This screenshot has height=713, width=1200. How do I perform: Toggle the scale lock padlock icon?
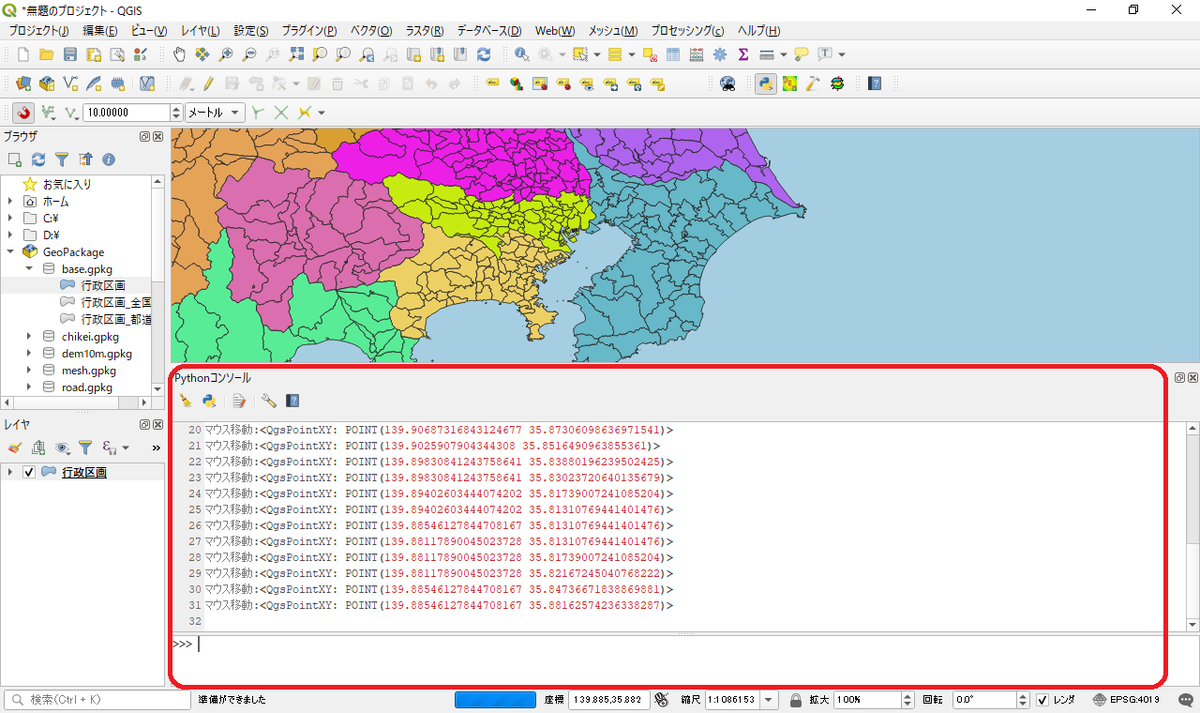(795, 700)
